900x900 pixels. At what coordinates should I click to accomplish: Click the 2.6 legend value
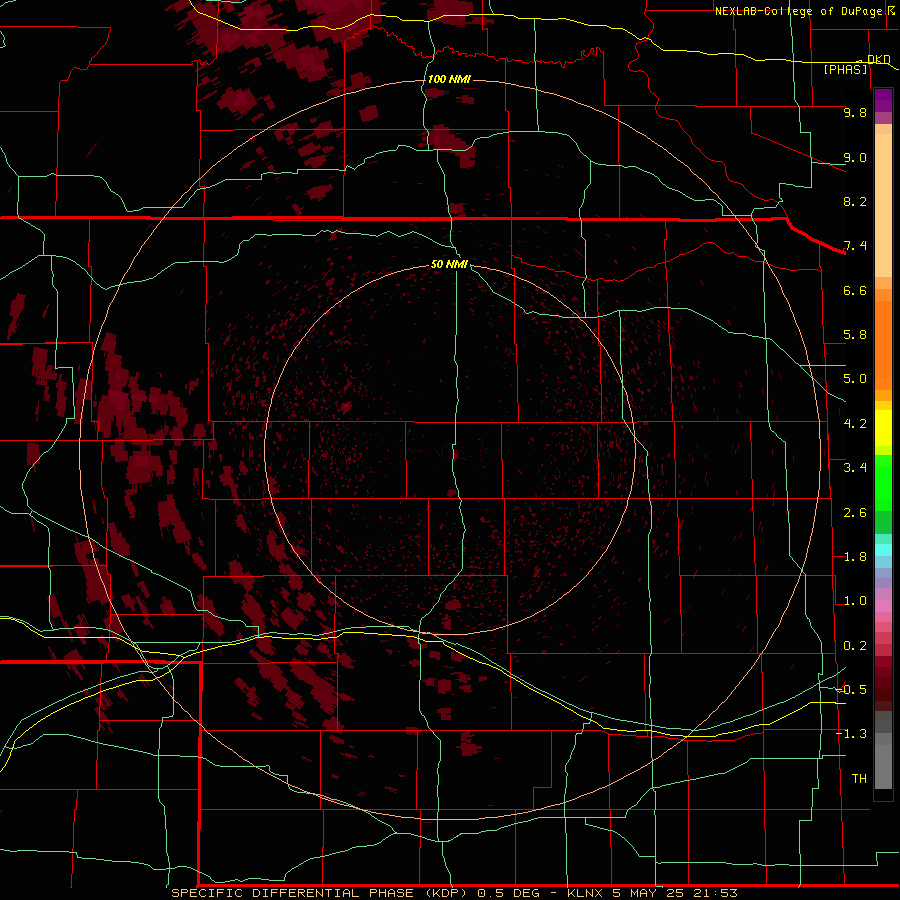855,513
